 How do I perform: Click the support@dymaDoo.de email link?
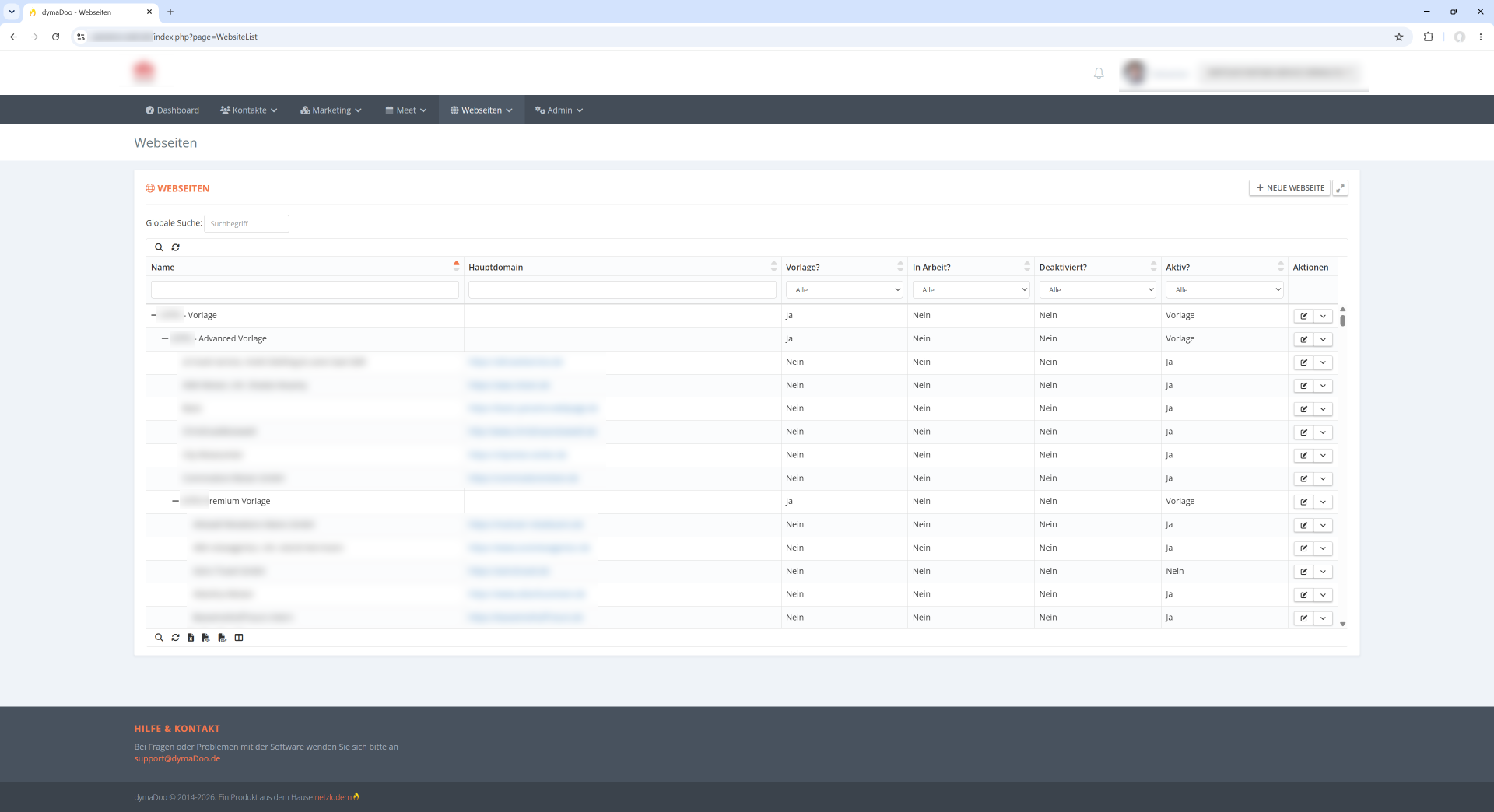click(x=177, y=759)
